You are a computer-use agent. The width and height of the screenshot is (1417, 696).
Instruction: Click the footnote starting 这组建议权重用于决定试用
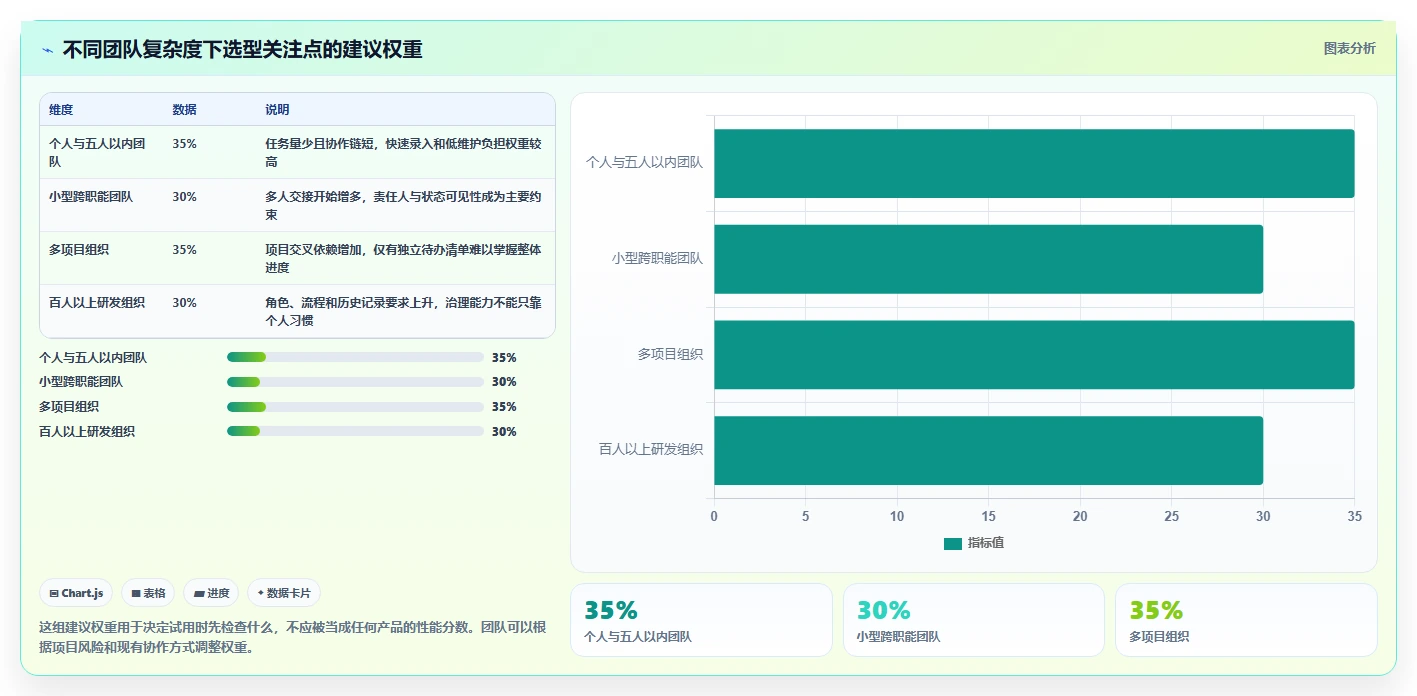pyautogui.click(x=293, y=637)
